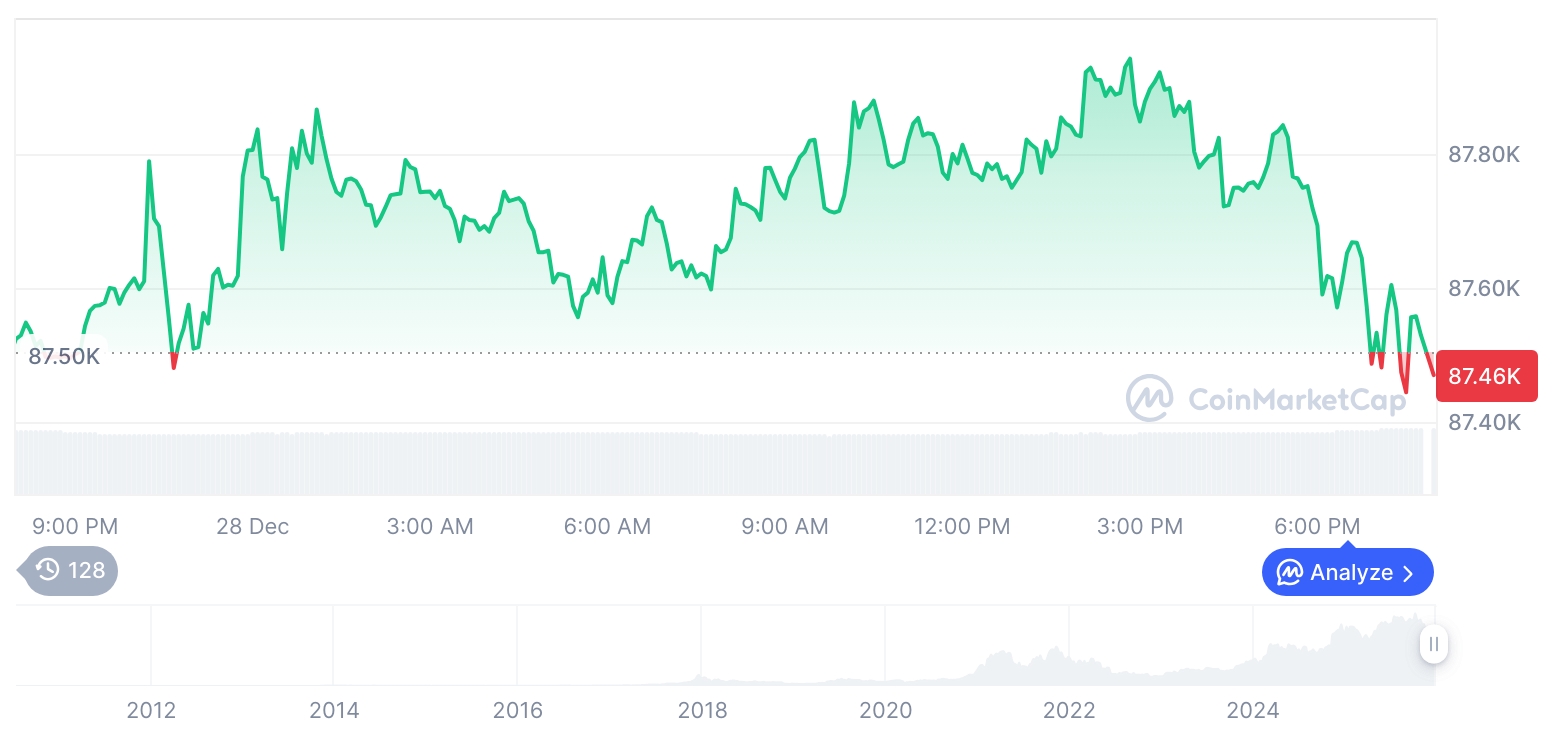Select 2022 on the navigator timeline
The image size is (1566, 732).
click(x=1069, y=710)
